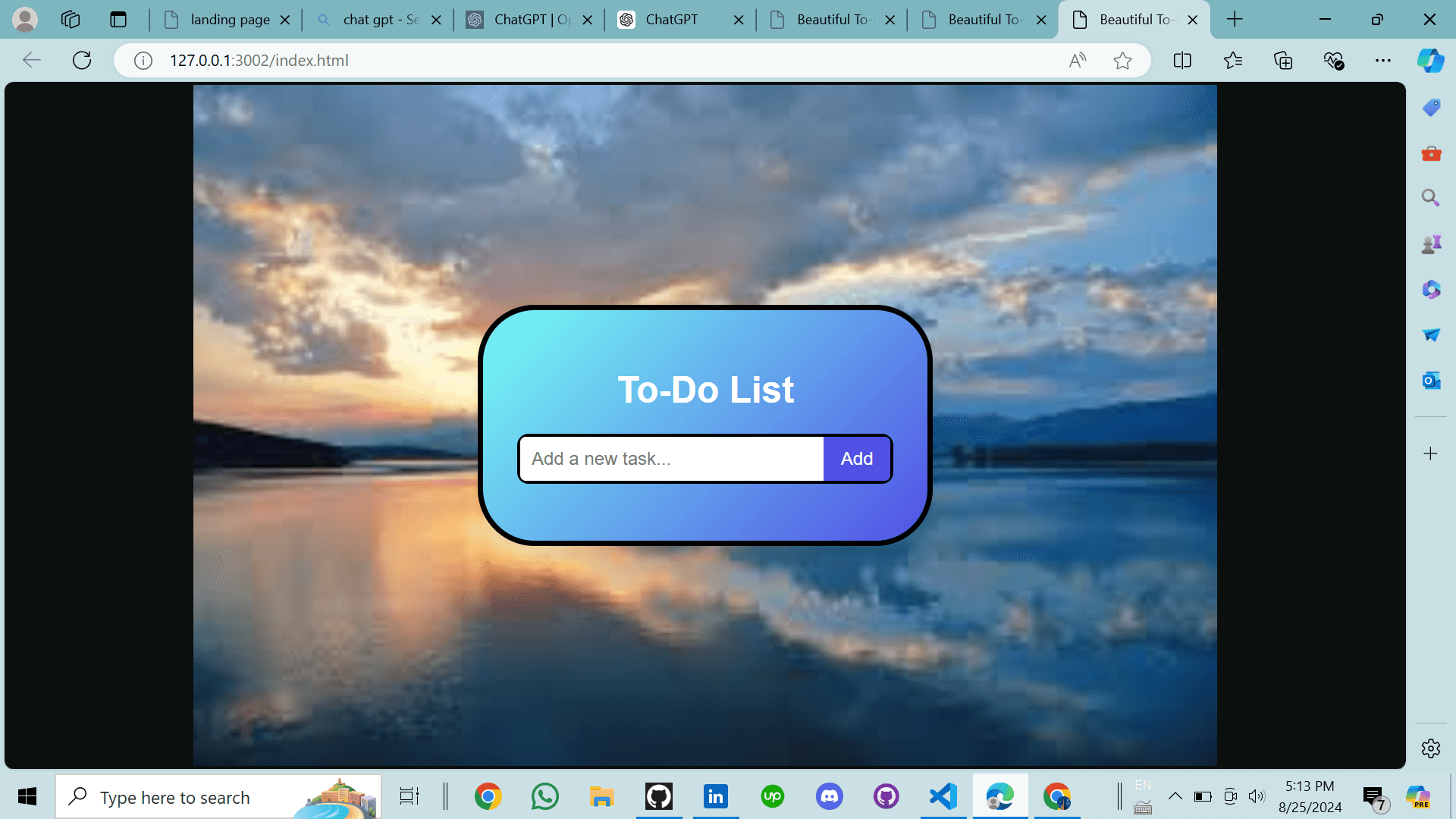
Task: Click the Read aloud icon in address bar
Action: click(1078, 60)
